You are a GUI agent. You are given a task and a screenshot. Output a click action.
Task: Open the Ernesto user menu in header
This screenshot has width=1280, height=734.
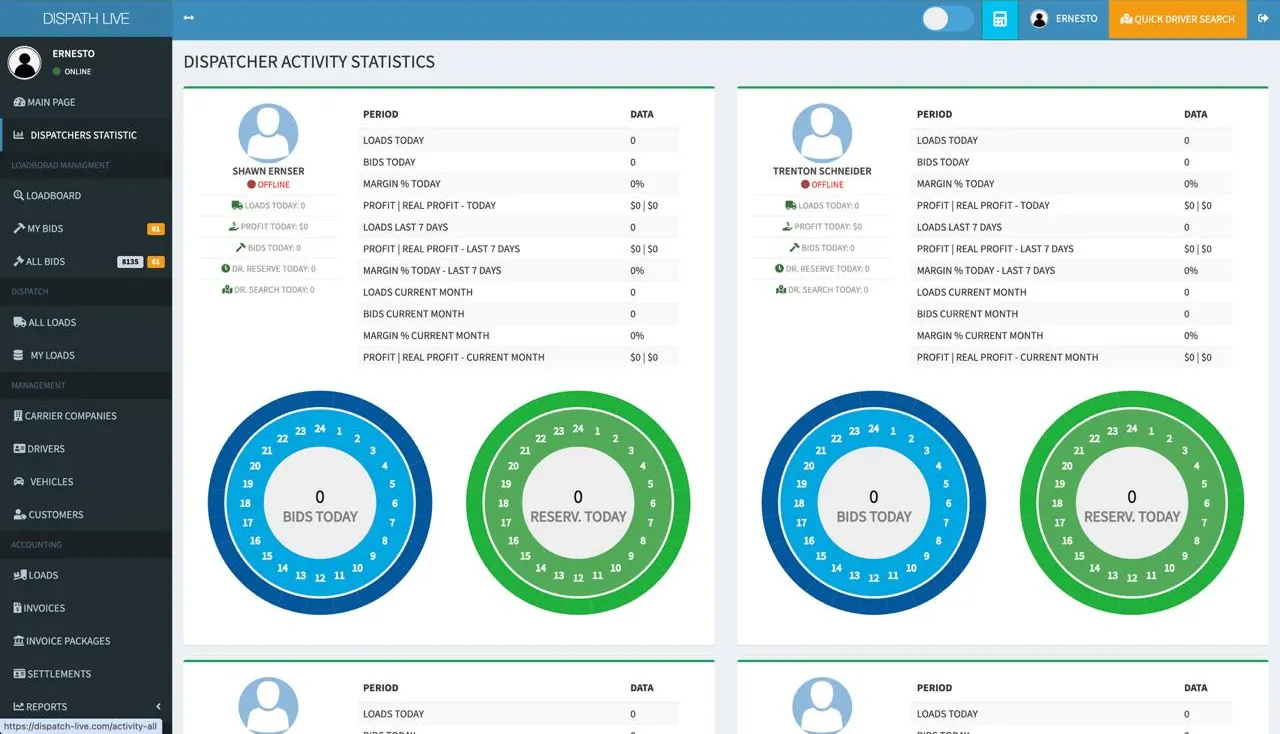[x=1064, y=19]
